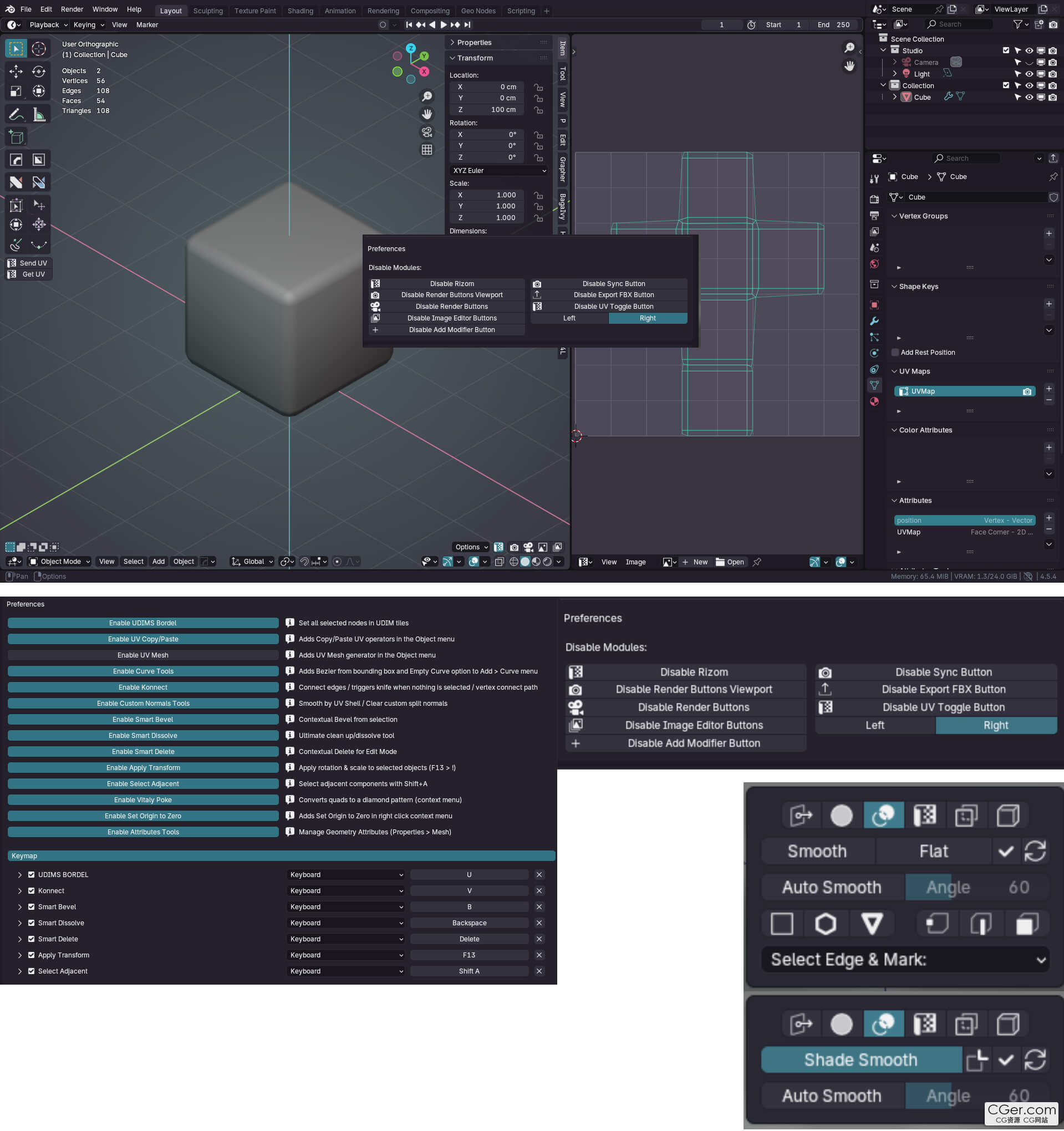Select the Measure tool icon

(39, 115)
